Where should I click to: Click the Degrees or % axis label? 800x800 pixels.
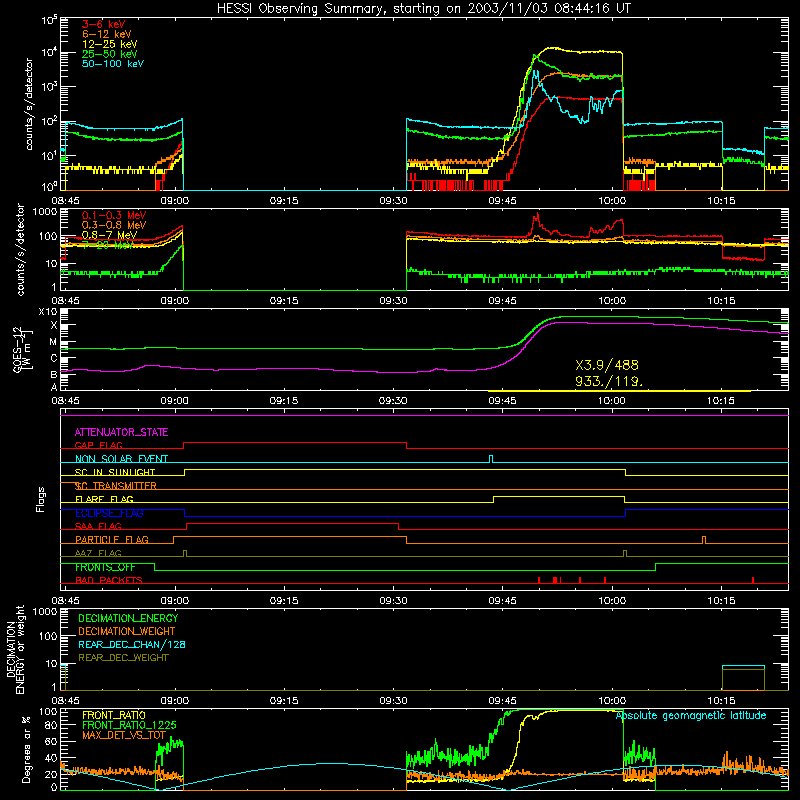tap(26, 750)
